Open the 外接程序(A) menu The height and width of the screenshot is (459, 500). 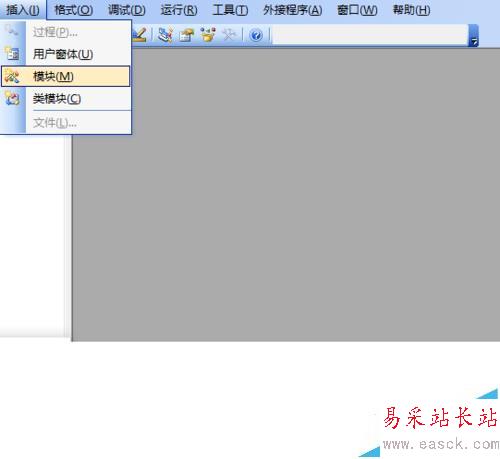point(292,10)
